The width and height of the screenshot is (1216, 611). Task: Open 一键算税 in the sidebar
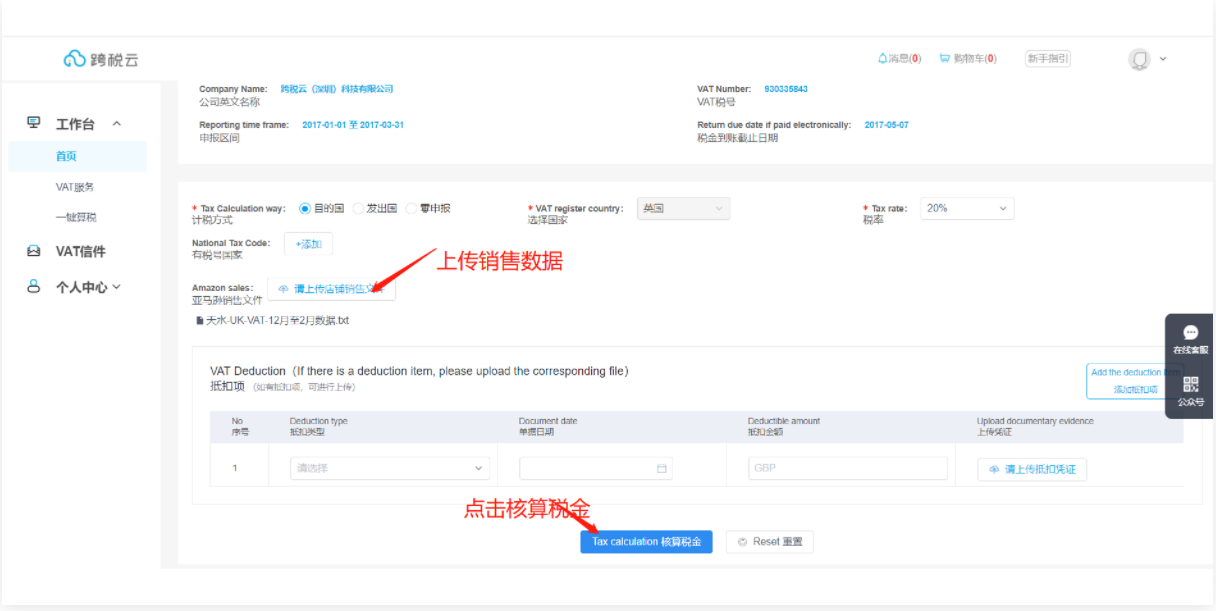coord(75,217)
